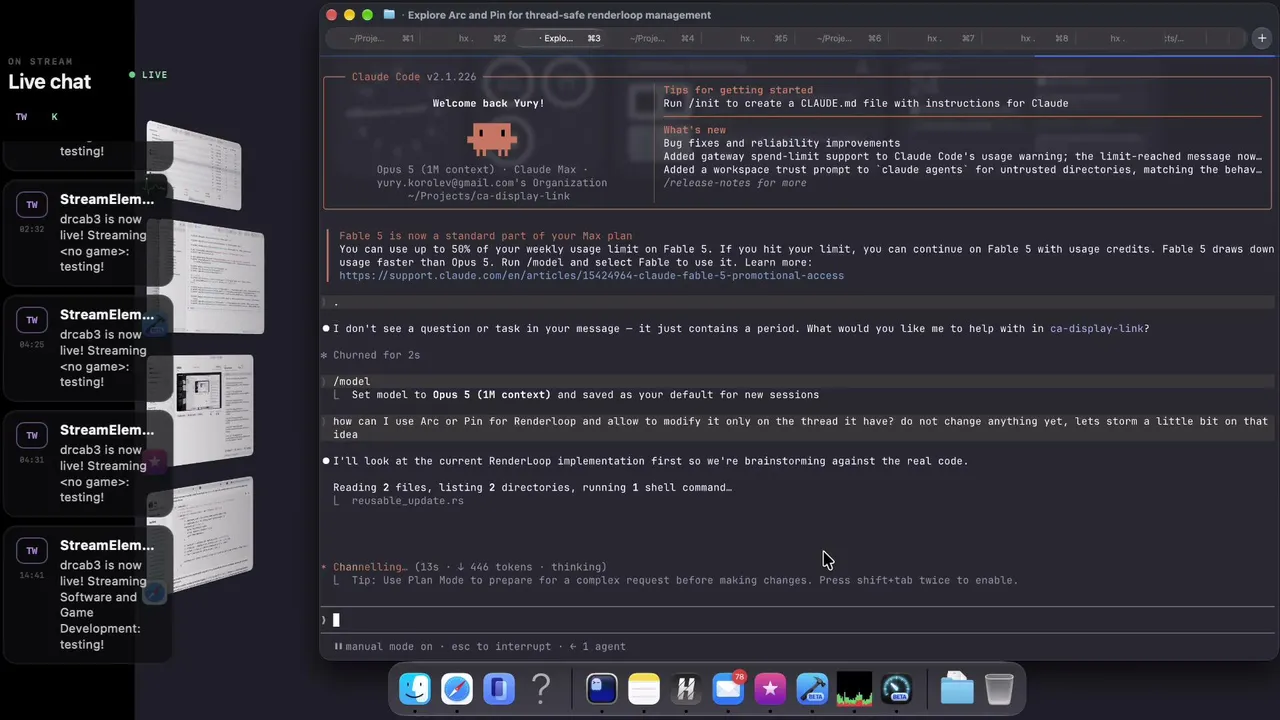Switch to the ⌘4 ~/Proje… terminal tab
This screenshot has width=1280, height=720.
[x=661, y=38]
